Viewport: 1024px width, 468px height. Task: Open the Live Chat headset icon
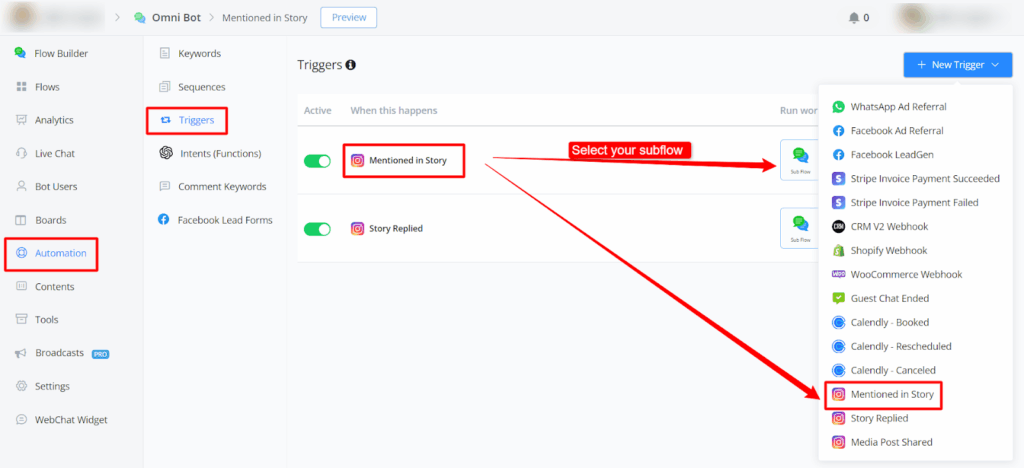21,153
